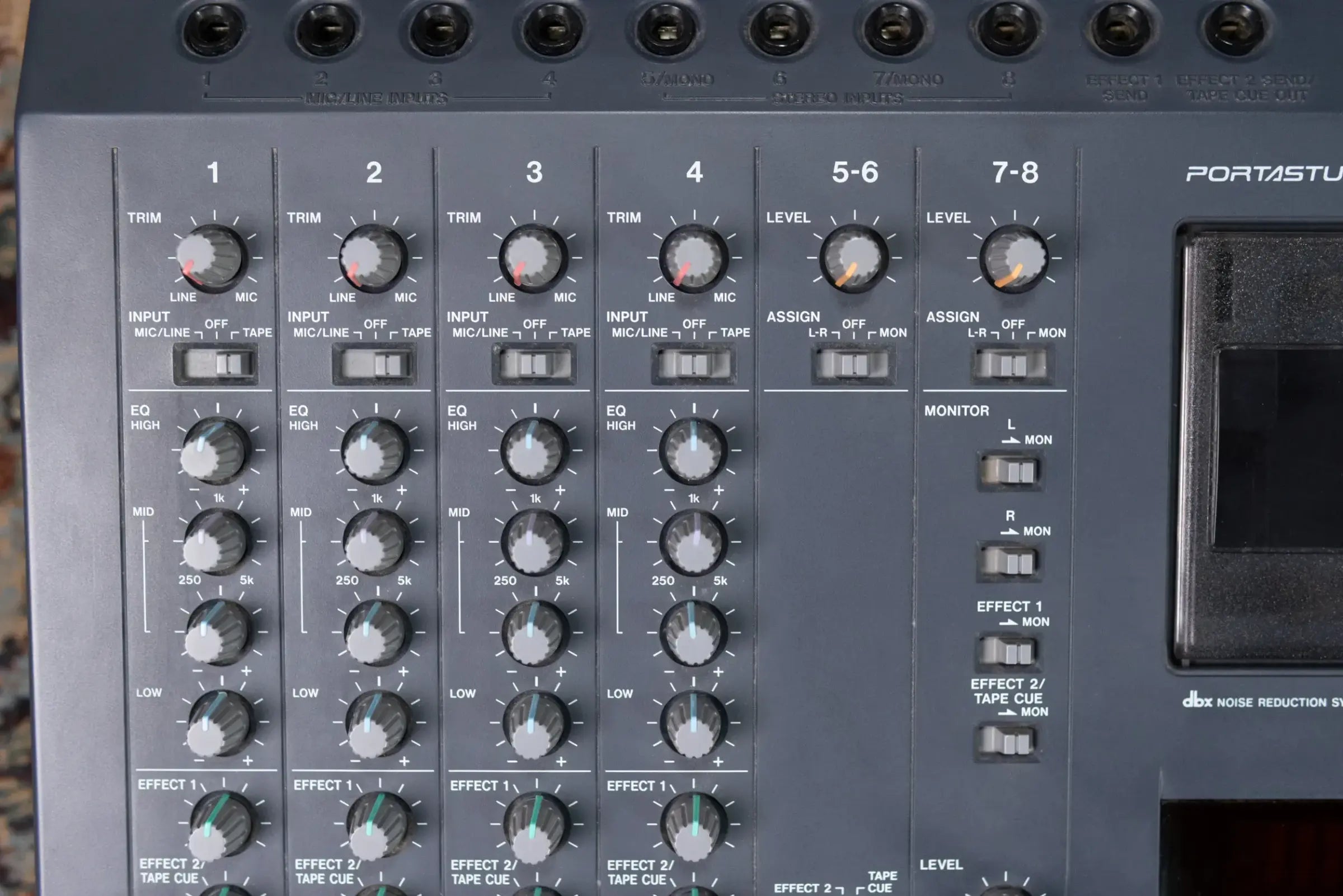
Task: Click the dbx NOISE REDUCTION label
Action: point(1262,701)
